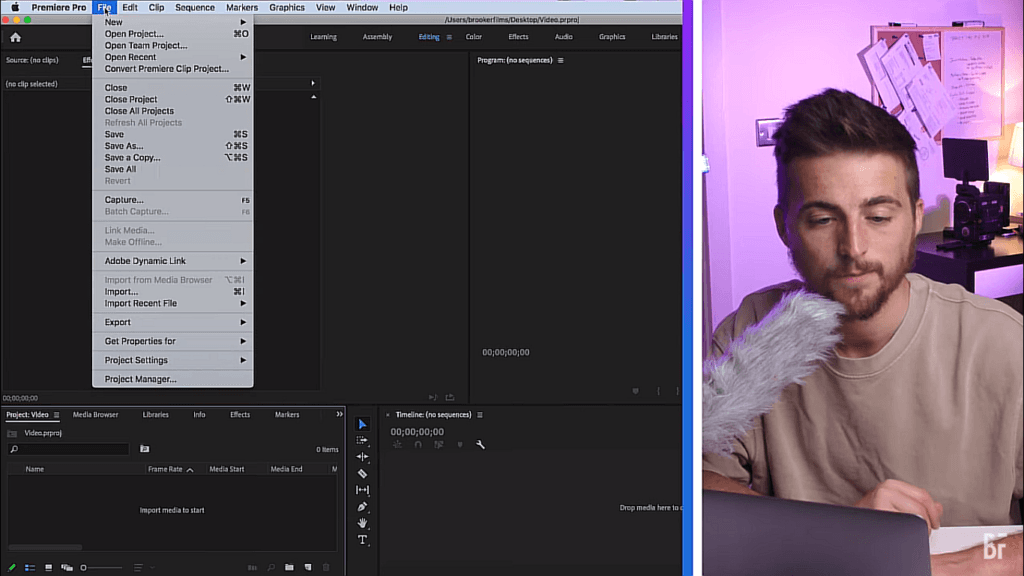Image resolution: width=1024 pixels, height=576 pixels.
Task: Open the Home screen icon
Action: [x=16, y=37]
